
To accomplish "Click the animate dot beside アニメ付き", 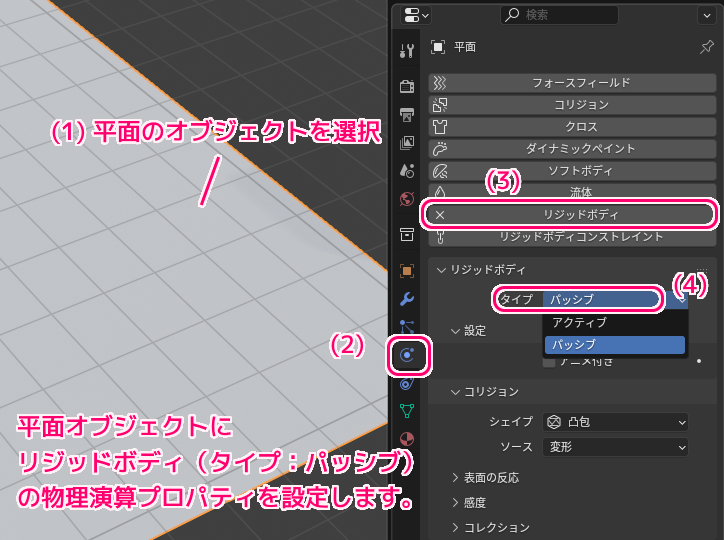I will [699, 361].
